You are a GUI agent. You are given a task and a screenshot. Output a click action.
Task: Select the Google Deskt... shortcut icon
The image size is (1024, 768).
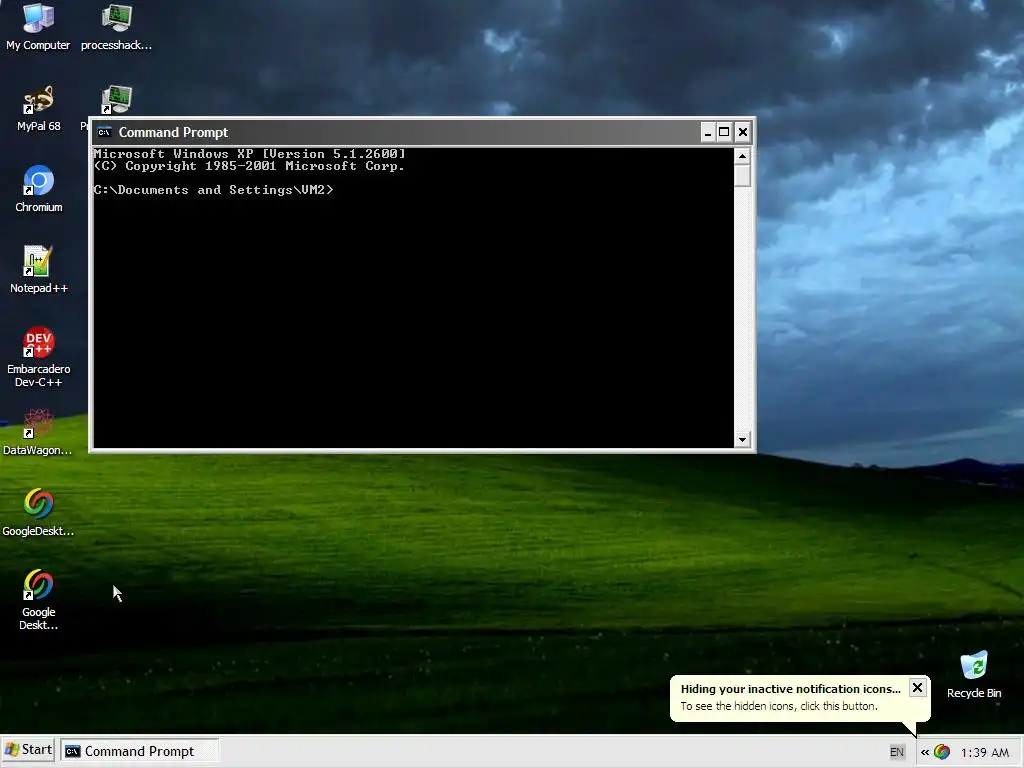tap(39, 600)
